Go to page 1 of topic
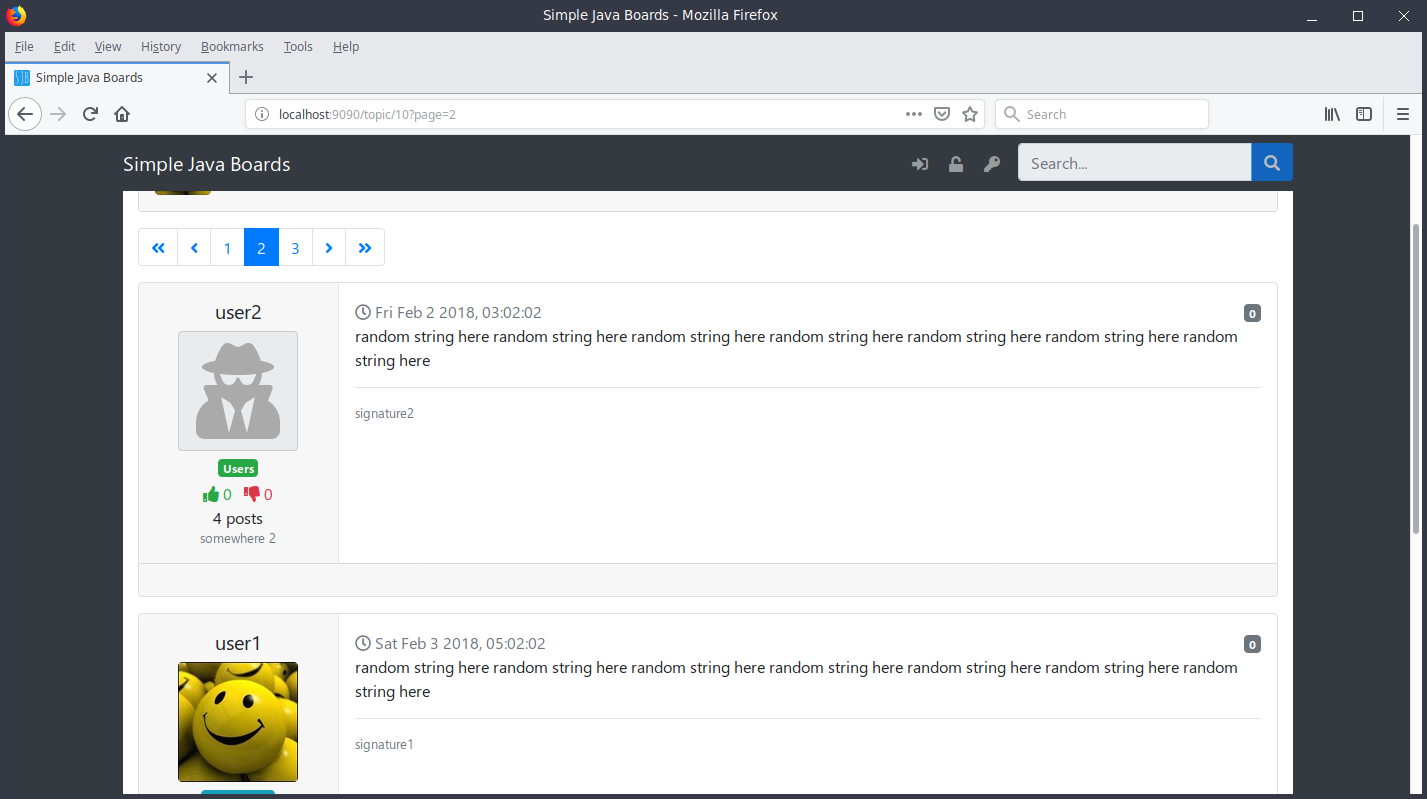 click(227, 248)
